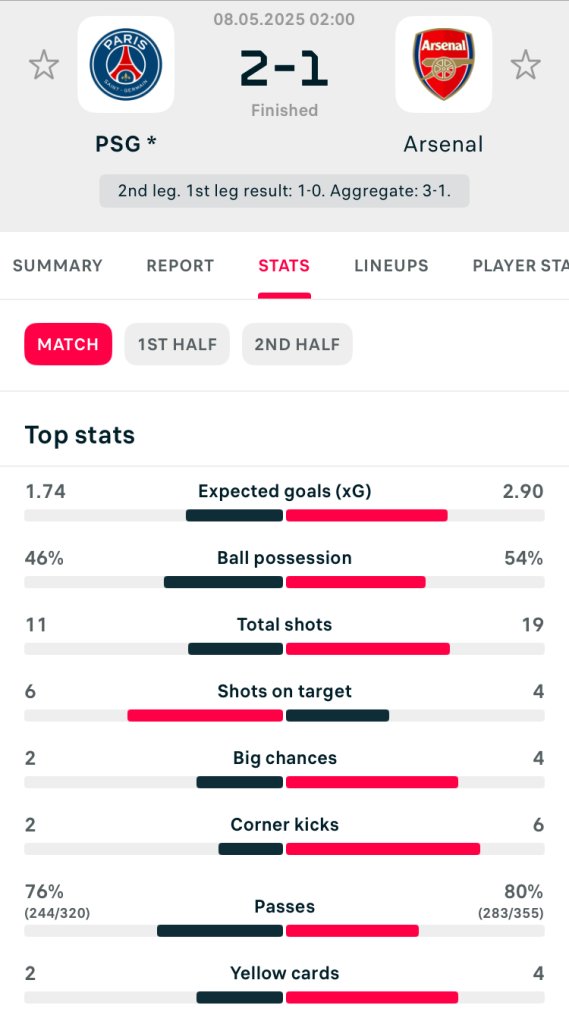Tap the aggregate result info banner

tap(284, 191)
